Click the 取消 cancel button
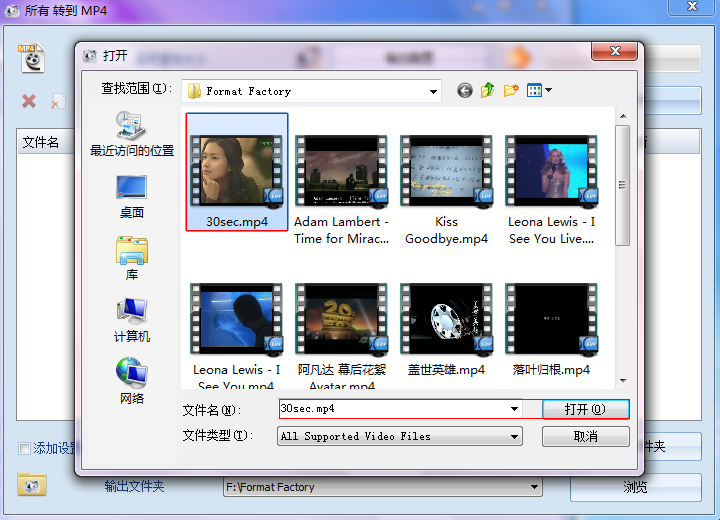Viewport: 720px width, 520px height. click(x=585, y=436)
